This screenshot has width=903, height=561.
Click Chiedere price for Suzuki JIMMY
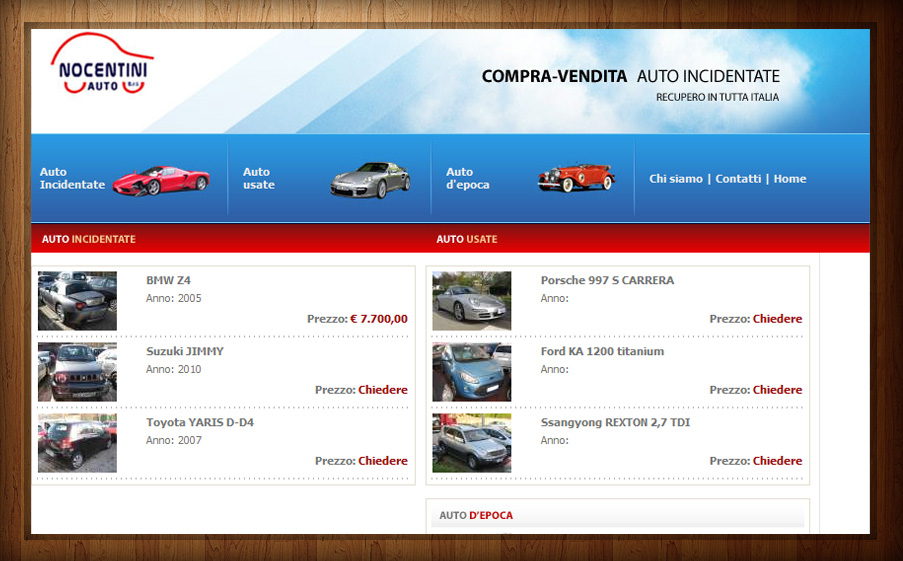383,390
